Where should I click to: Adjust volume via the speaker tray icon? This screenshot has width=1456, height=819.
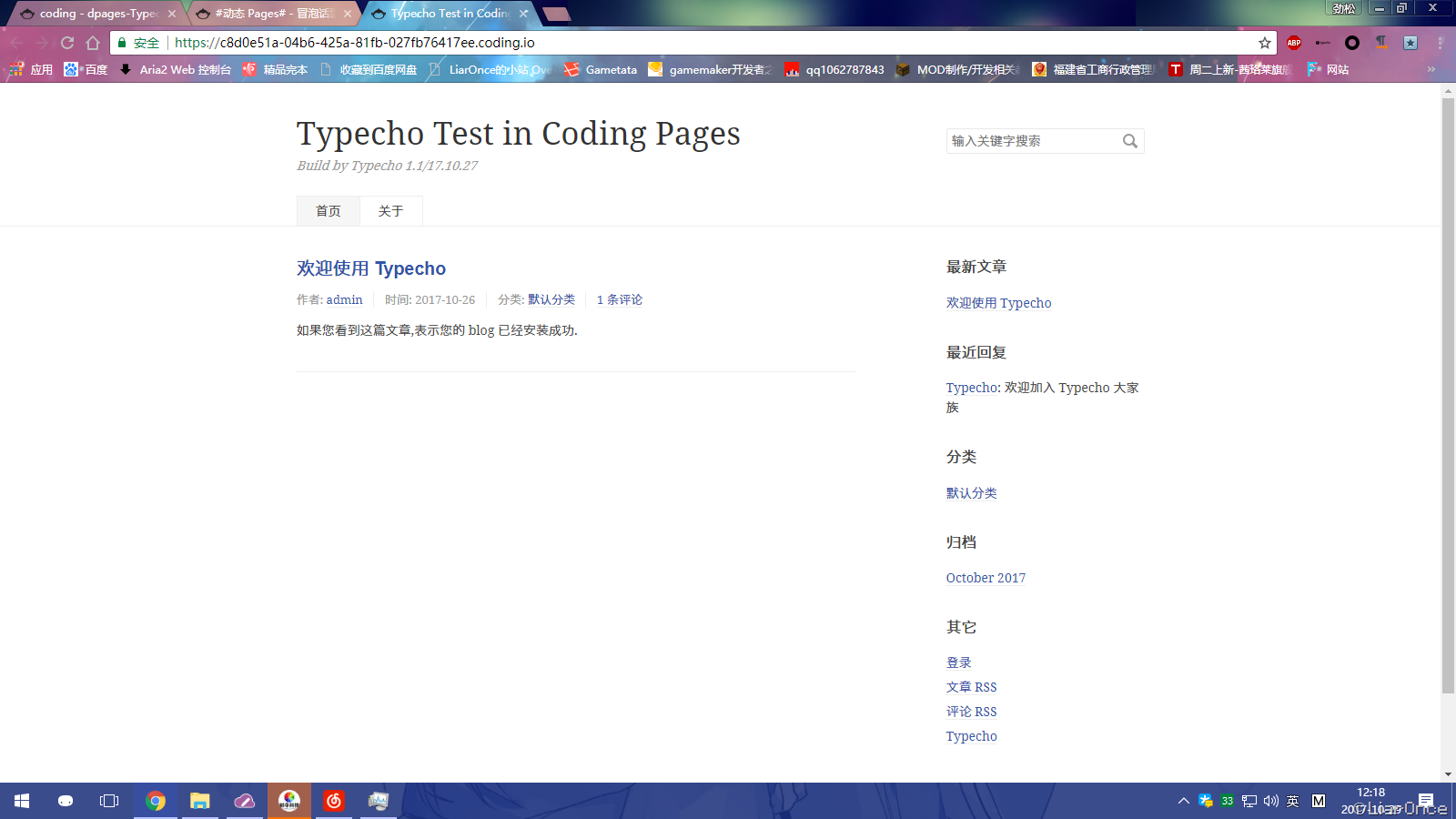(1270, 801)
